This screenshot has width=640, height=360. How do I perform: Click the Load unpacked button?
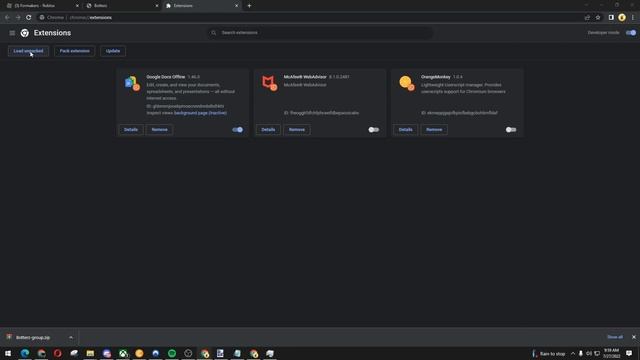(28, 51)
